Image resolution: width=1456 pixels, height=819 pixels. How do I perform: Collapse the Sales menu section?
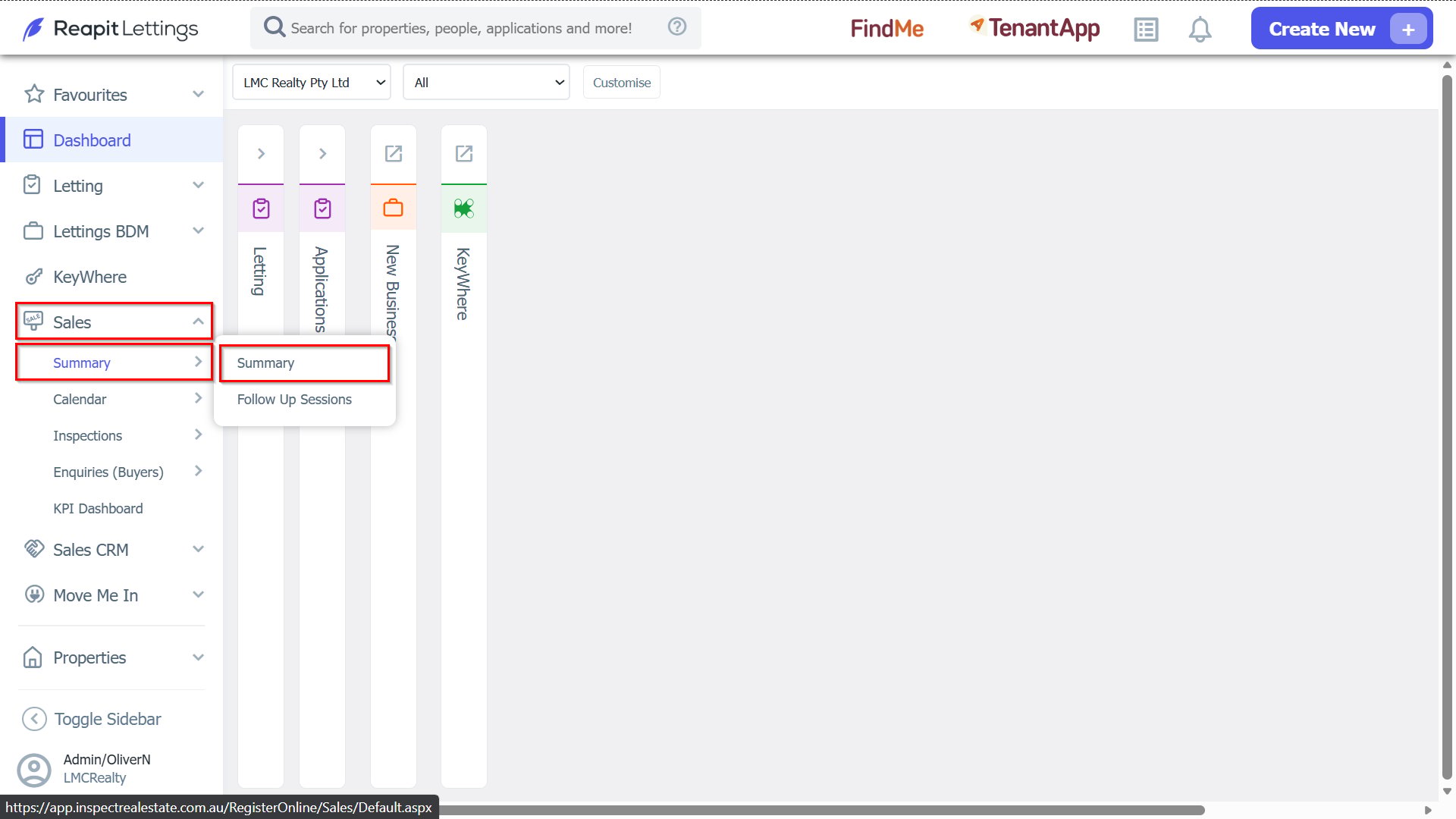coord(114,322)
